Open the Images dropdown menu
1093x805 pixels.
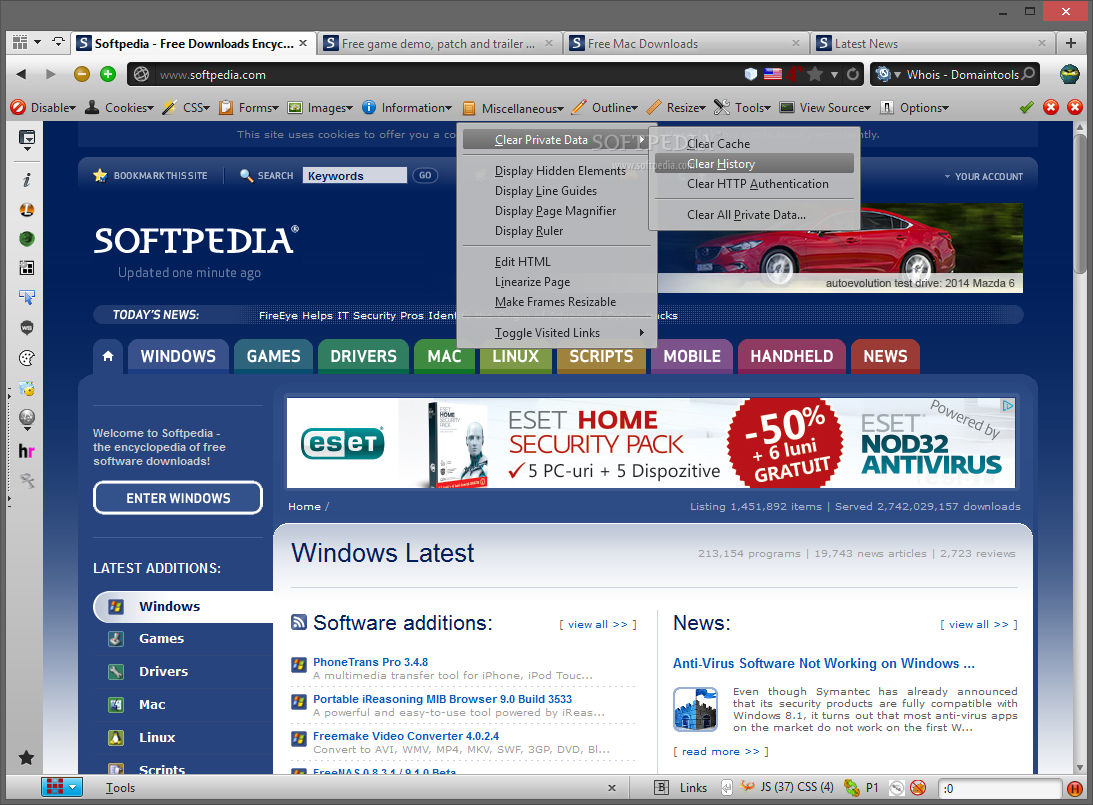click(x=321, y=107)
